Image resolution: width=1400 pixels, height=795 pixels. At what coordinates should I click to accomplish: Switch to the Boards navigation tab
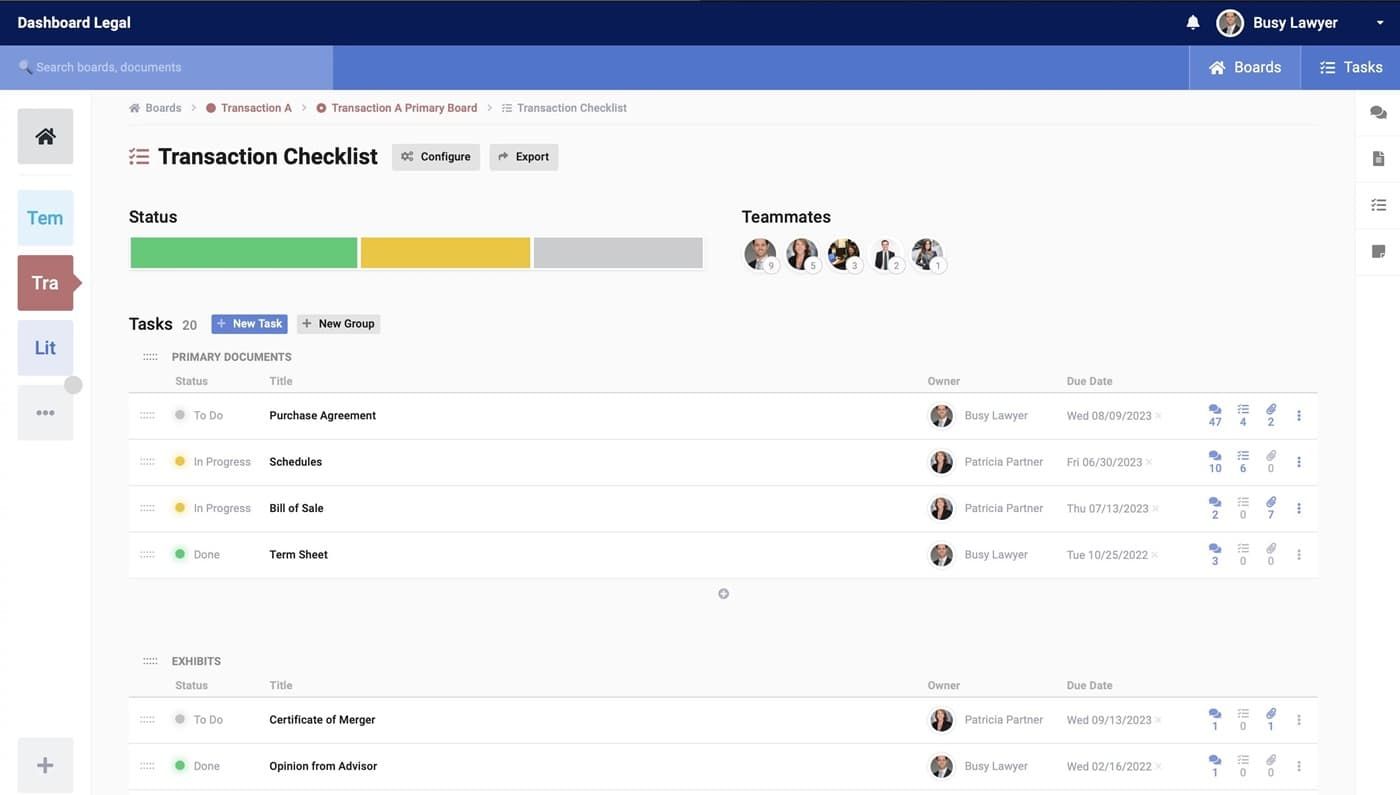coord(1245,66)
